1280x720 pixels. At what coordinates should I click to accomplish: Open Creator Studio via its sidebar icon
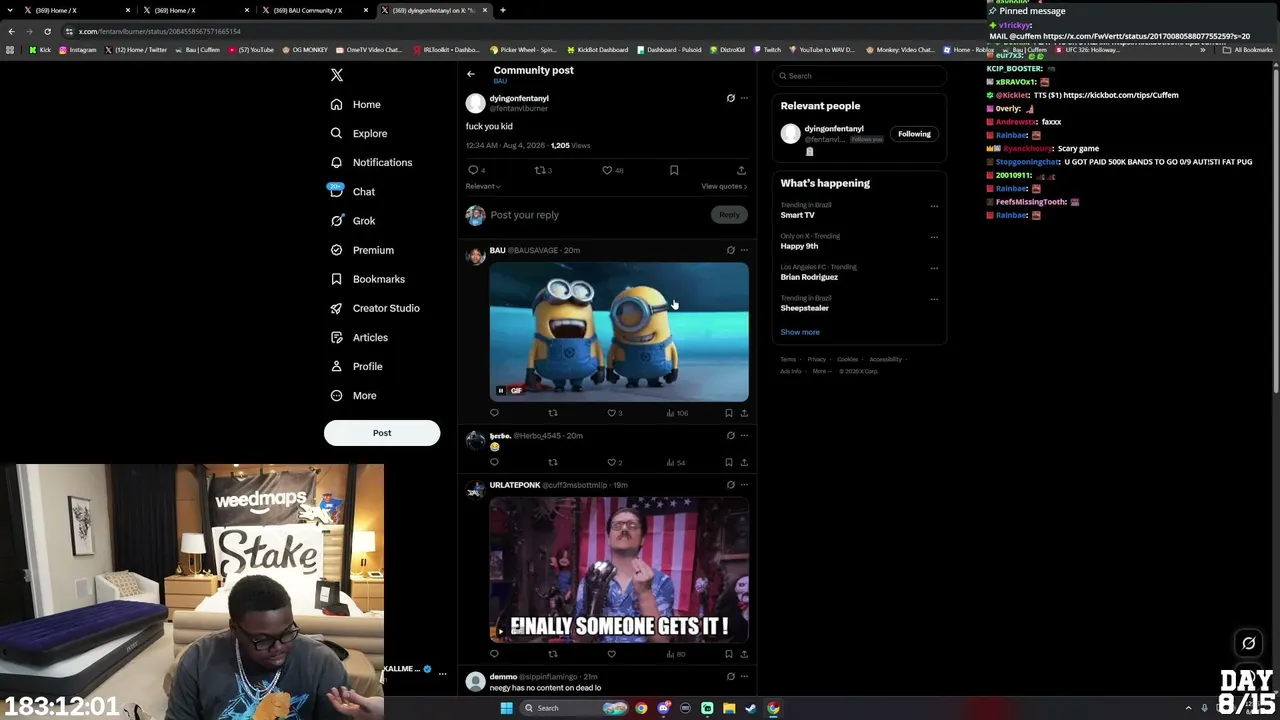(337, 308)
